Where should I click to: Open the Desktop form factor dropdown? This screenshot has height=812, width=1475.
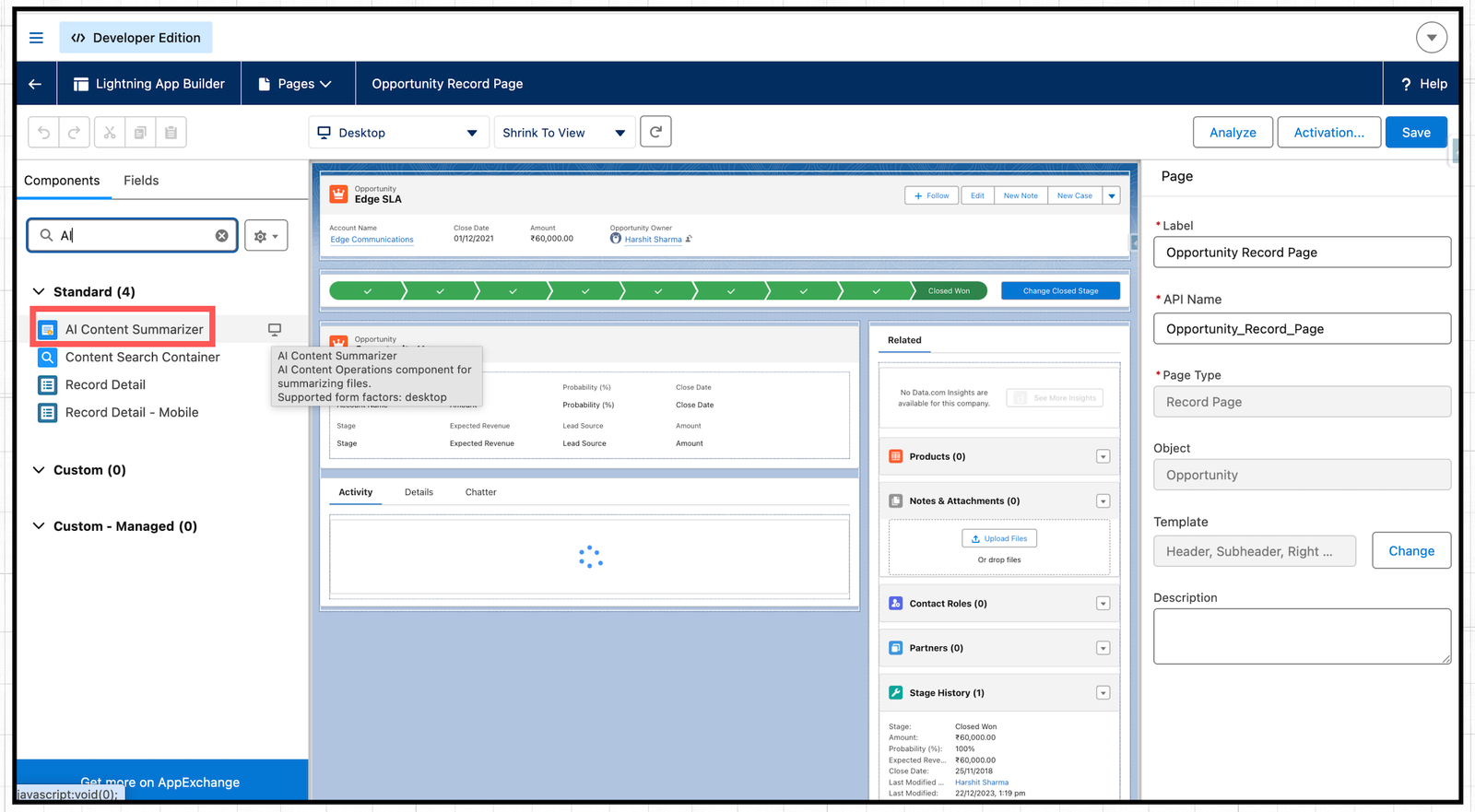pyautogui.click(x=397, y=133)
